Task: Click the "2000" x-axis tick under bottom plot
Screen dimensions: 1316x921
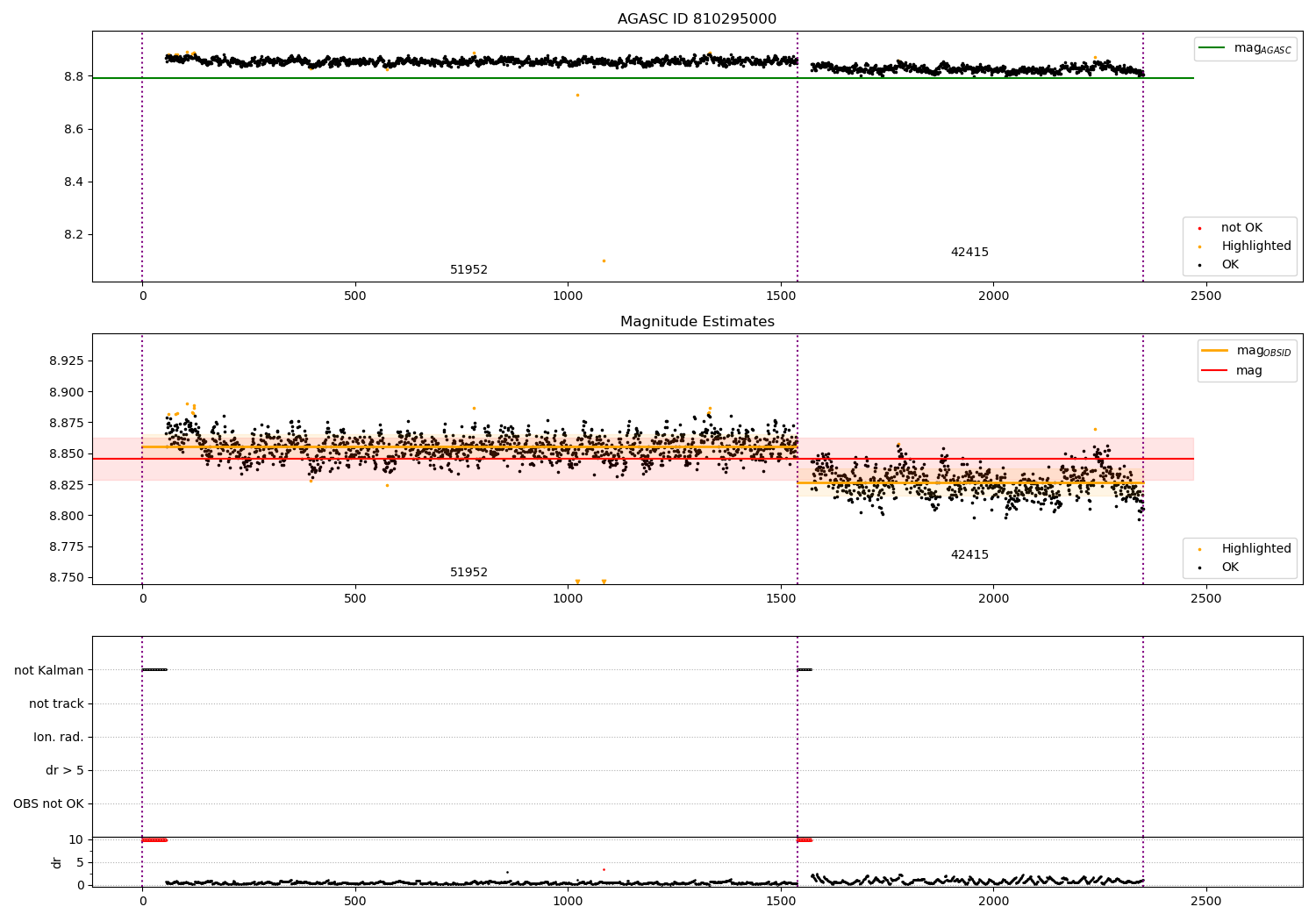Action: [993, 901]
